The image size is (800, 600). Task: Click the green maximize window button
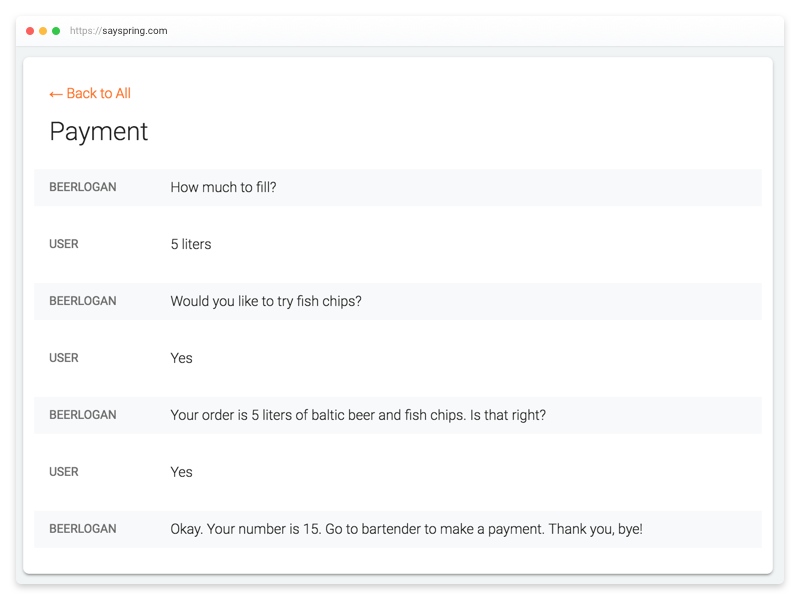[x=56, y=31]
